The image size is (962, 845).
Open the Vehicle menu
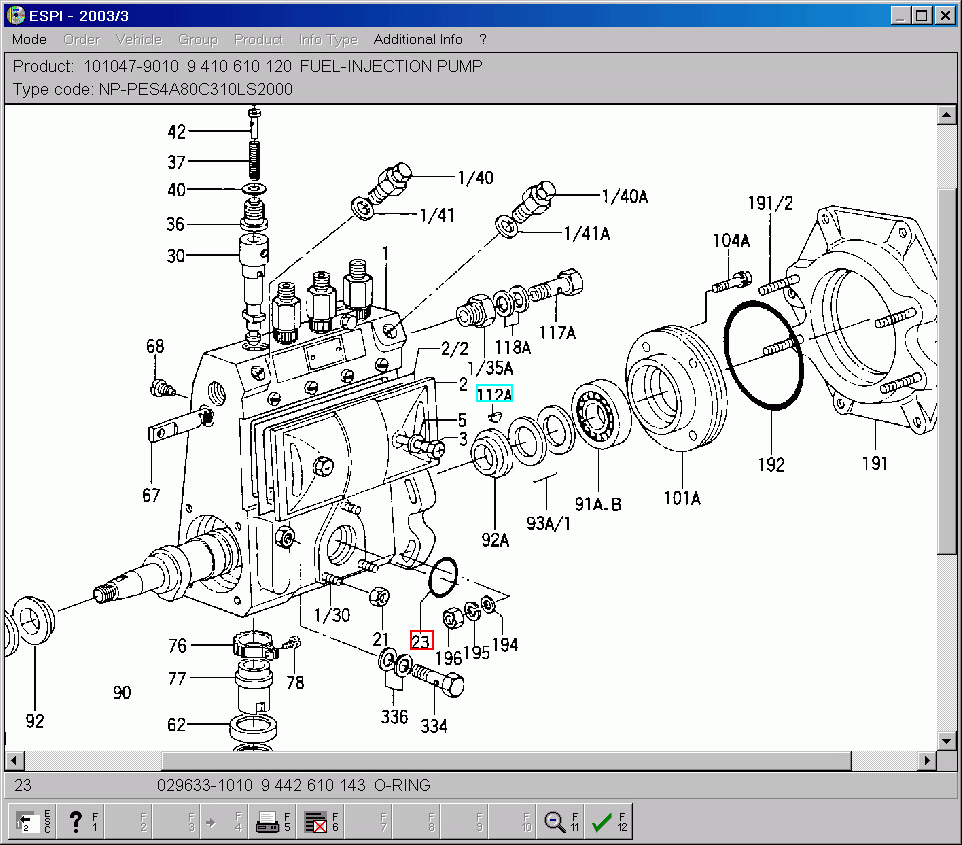[x=139, y=39]
